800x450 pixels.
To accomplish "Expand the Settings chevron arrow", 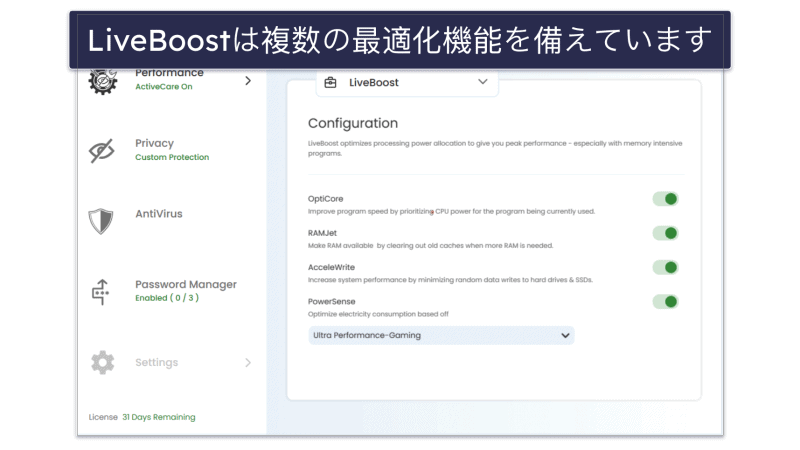I will click(248, 362).
